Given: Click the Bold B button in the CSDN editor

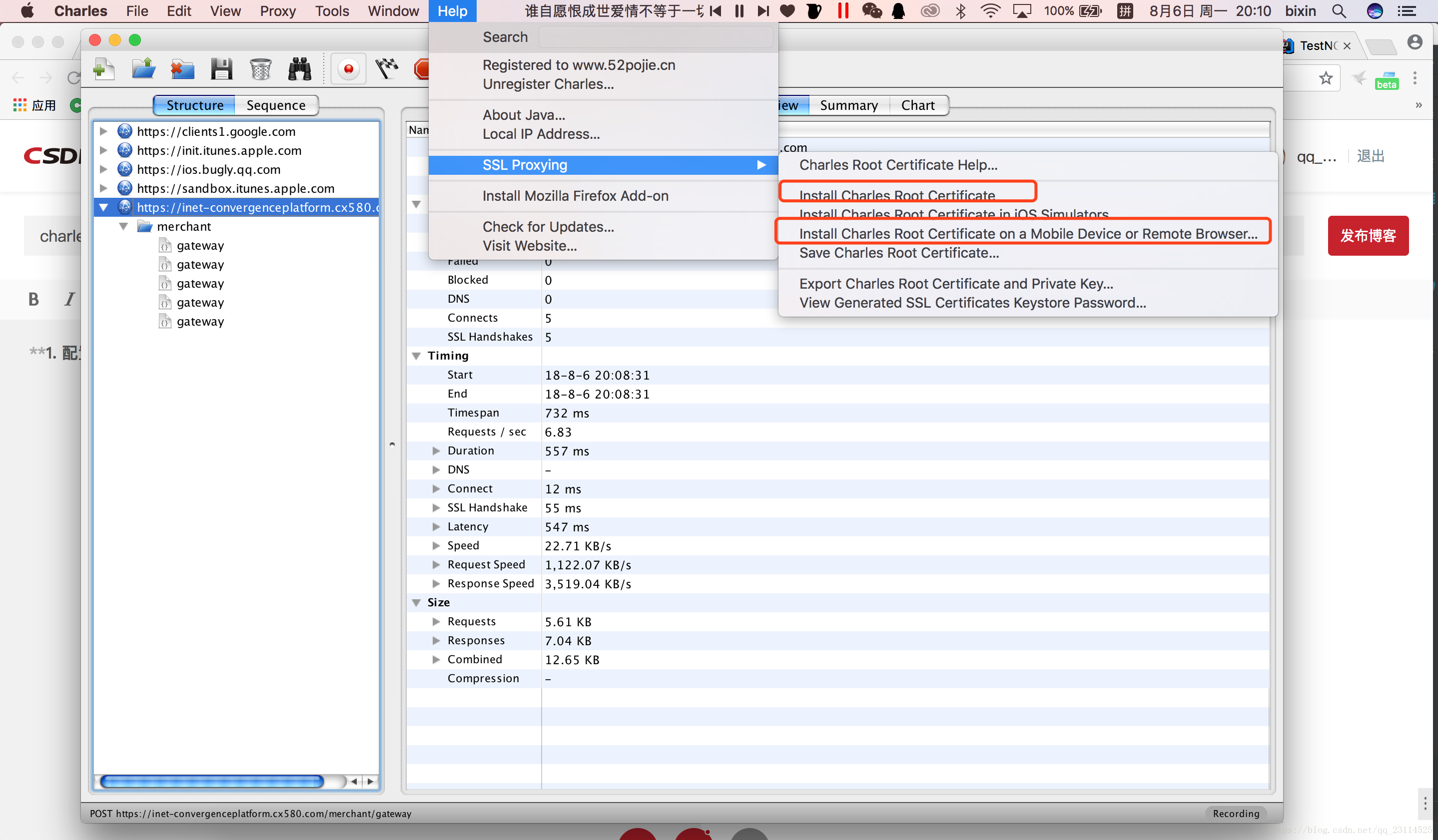Looking at the screenshot, I should (33, 299).
